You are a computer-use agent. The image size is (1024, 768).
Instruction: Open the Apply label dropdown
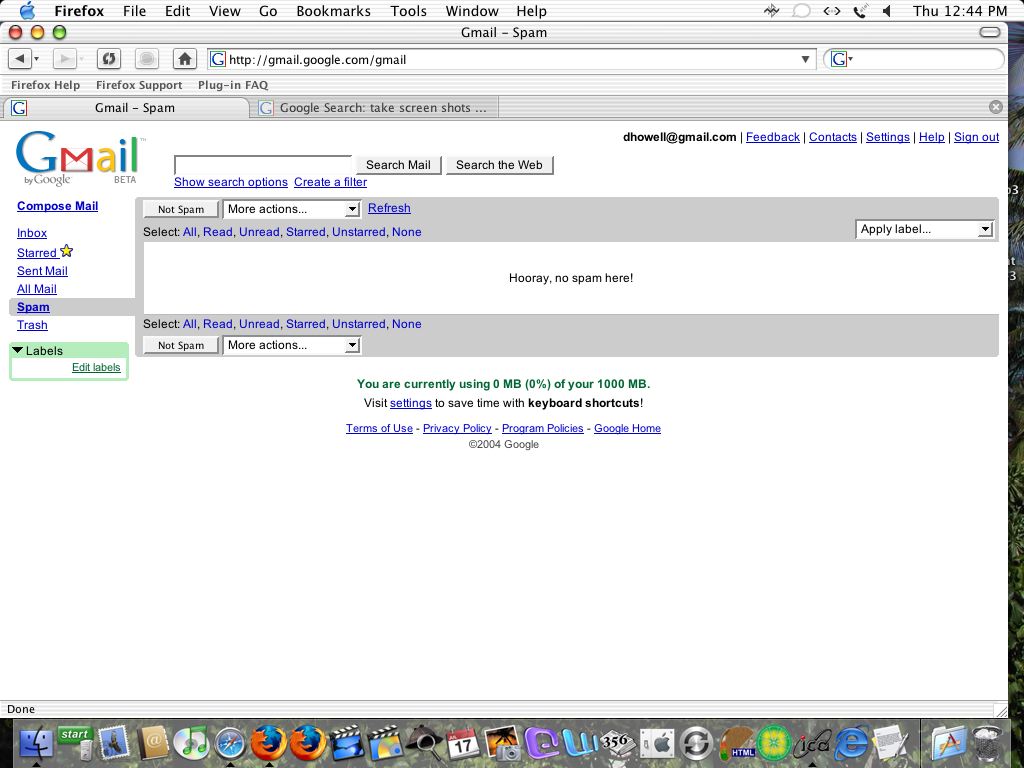pyautogui.click(x=925, y=229)
